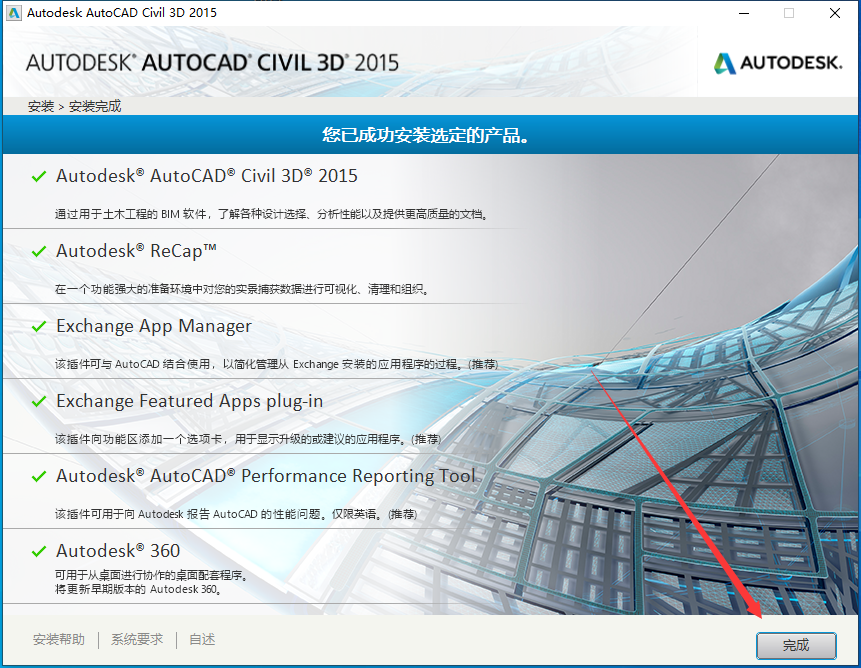The width and height of the screenshot is (861, 668).
Task: Open the 安装帮助 link
Action: tap(59, 639)
